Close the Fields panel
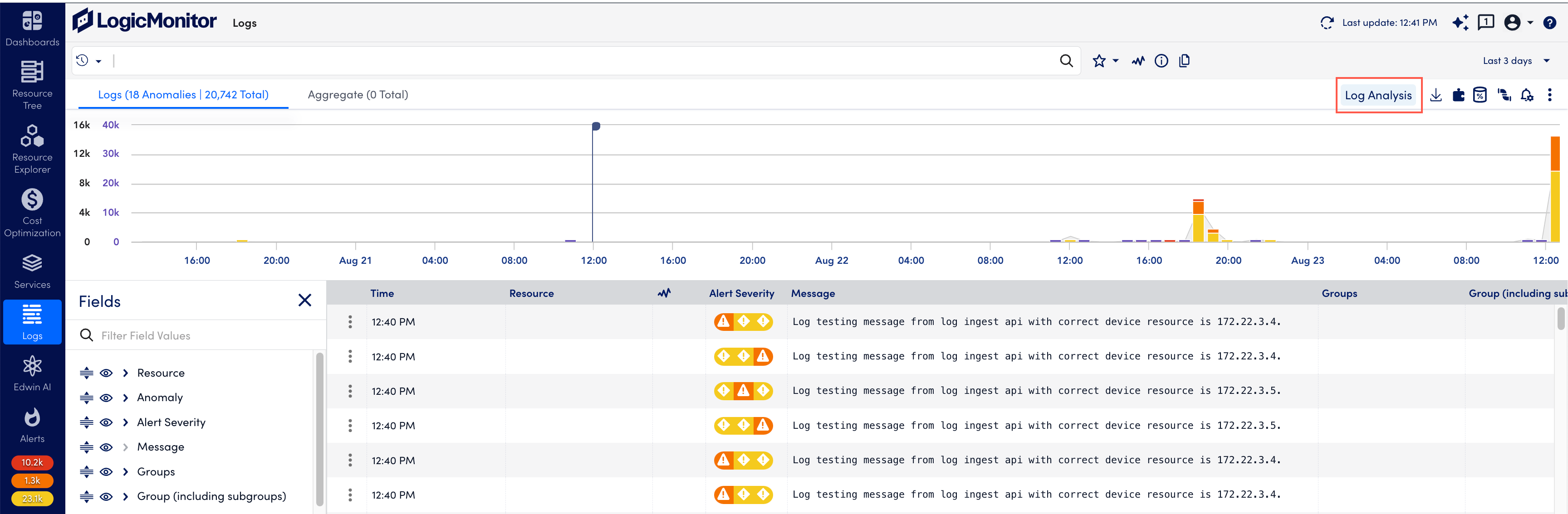Viewport: 1568px width, 514px height. point(305,301)
